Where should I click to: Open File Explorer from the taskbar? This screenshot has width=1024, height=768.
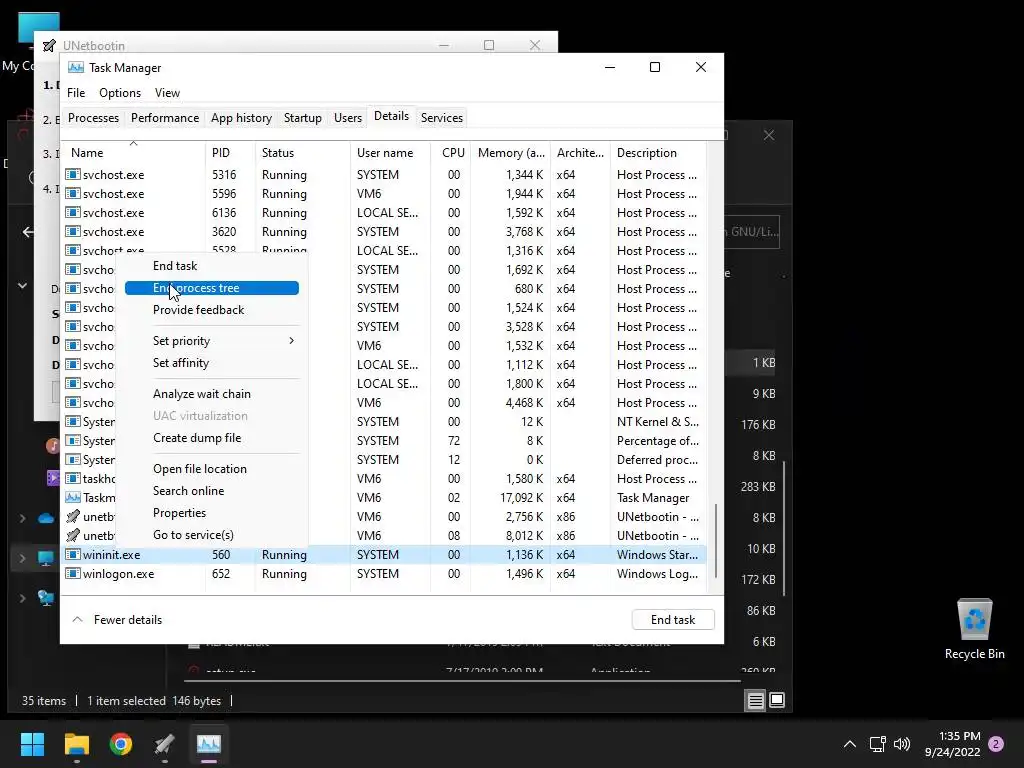pos(76,744)
